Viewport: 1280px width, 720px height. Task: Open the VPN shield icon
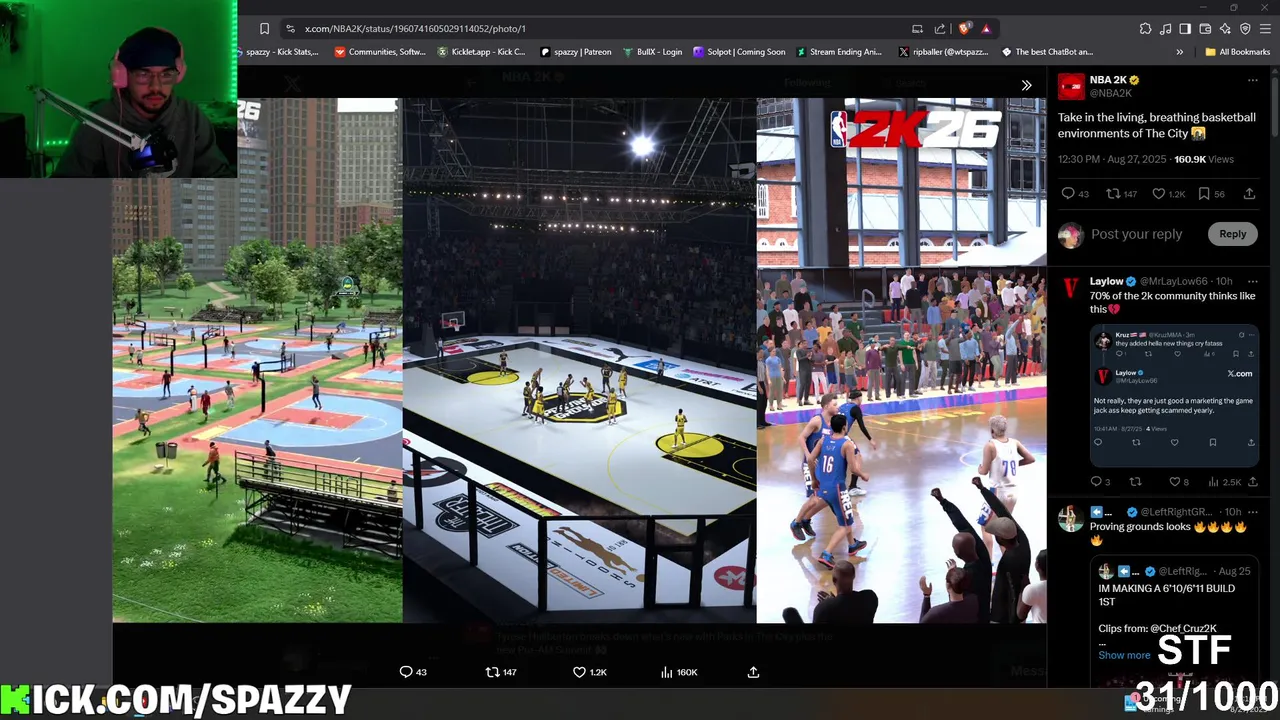click(1245, 28)
